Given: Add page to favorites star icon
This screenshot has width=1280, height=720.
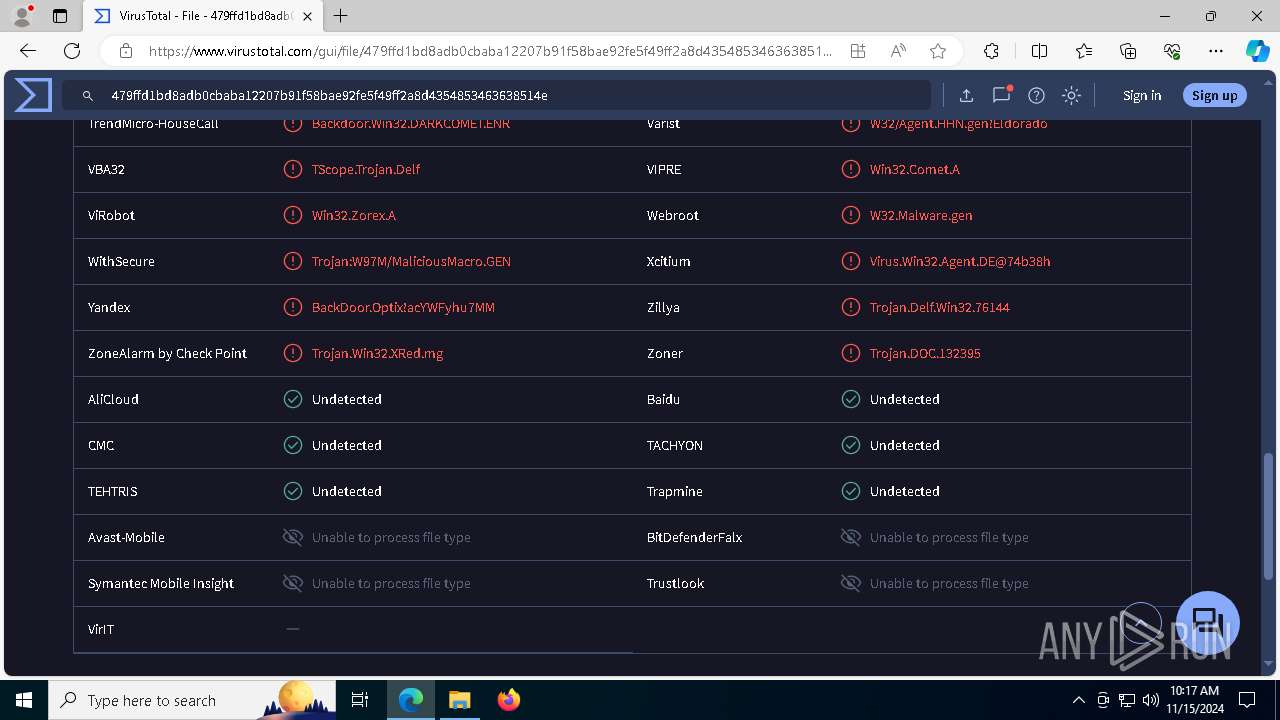Looking at the screenshot, I should (x=938, y=51).
